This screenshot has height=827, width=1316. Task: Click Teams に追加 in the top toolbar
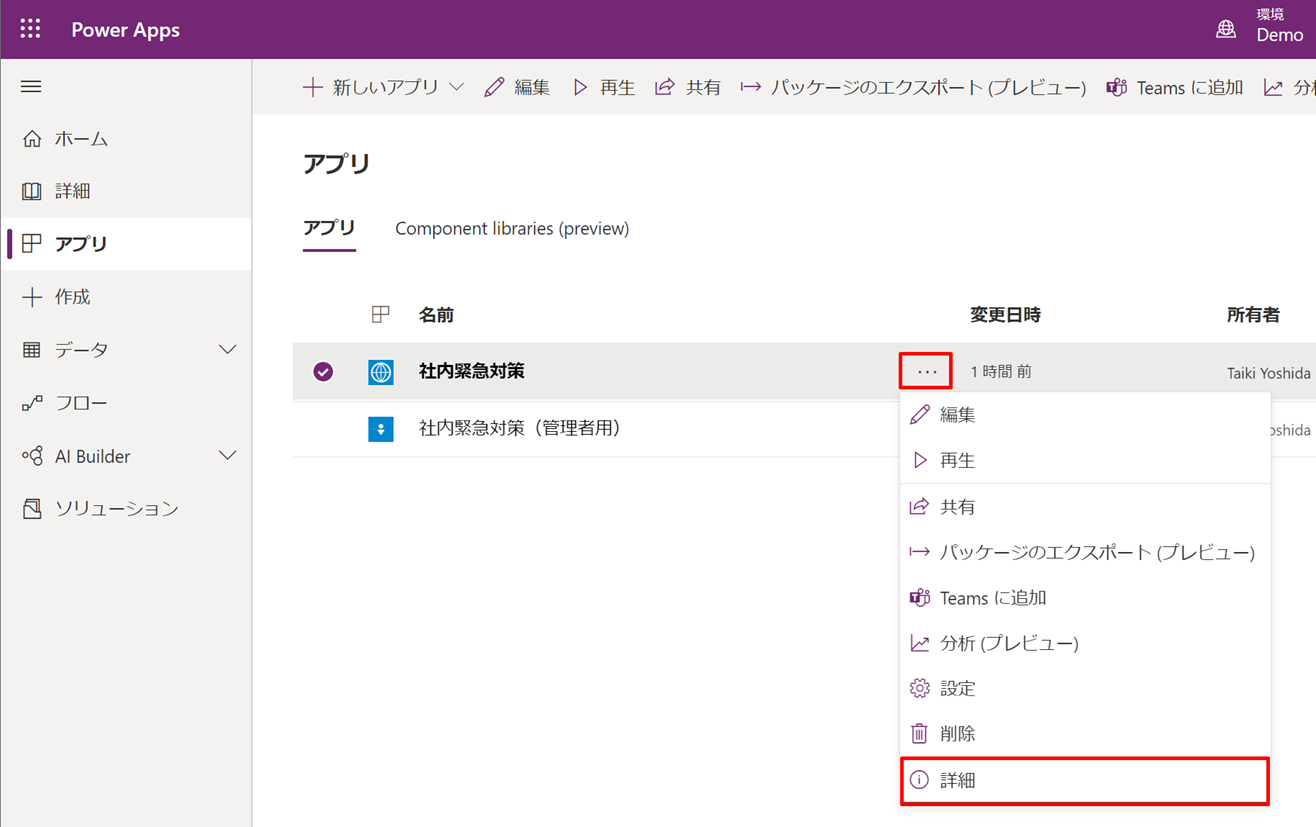tap(1174, 88)
